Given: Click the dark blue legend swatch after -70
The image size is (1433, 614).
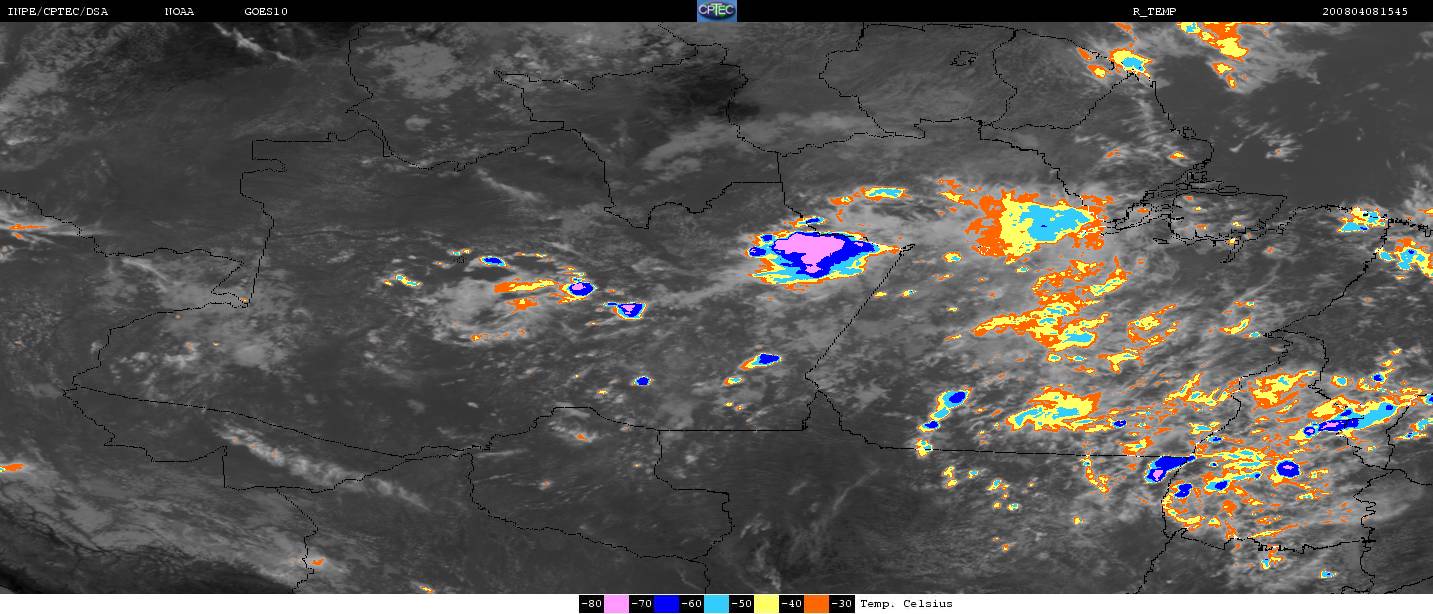Looking at the screenshot, I should coord(666,604).
